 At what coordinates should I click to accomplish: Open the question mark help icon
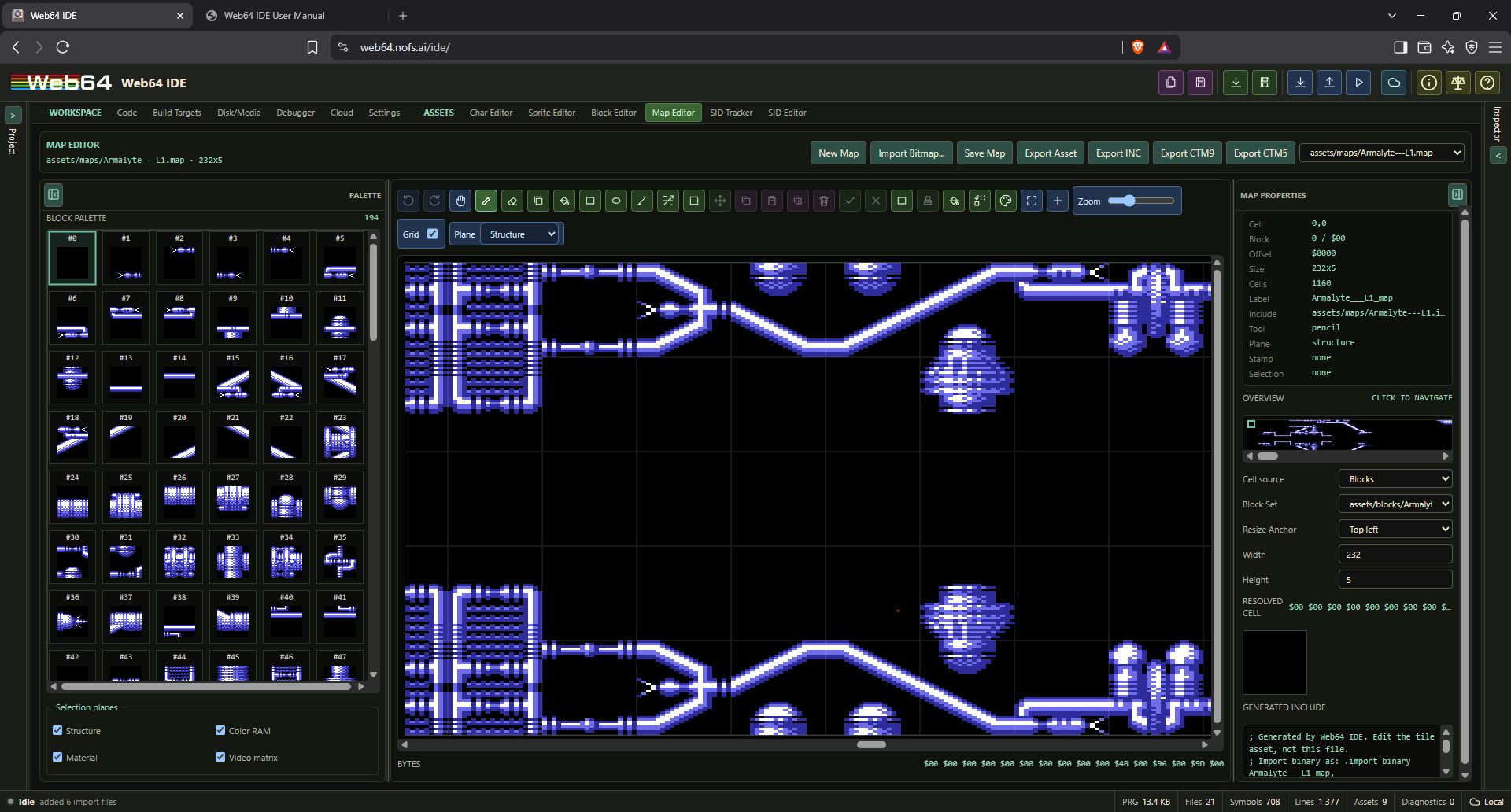point(1487,83)
